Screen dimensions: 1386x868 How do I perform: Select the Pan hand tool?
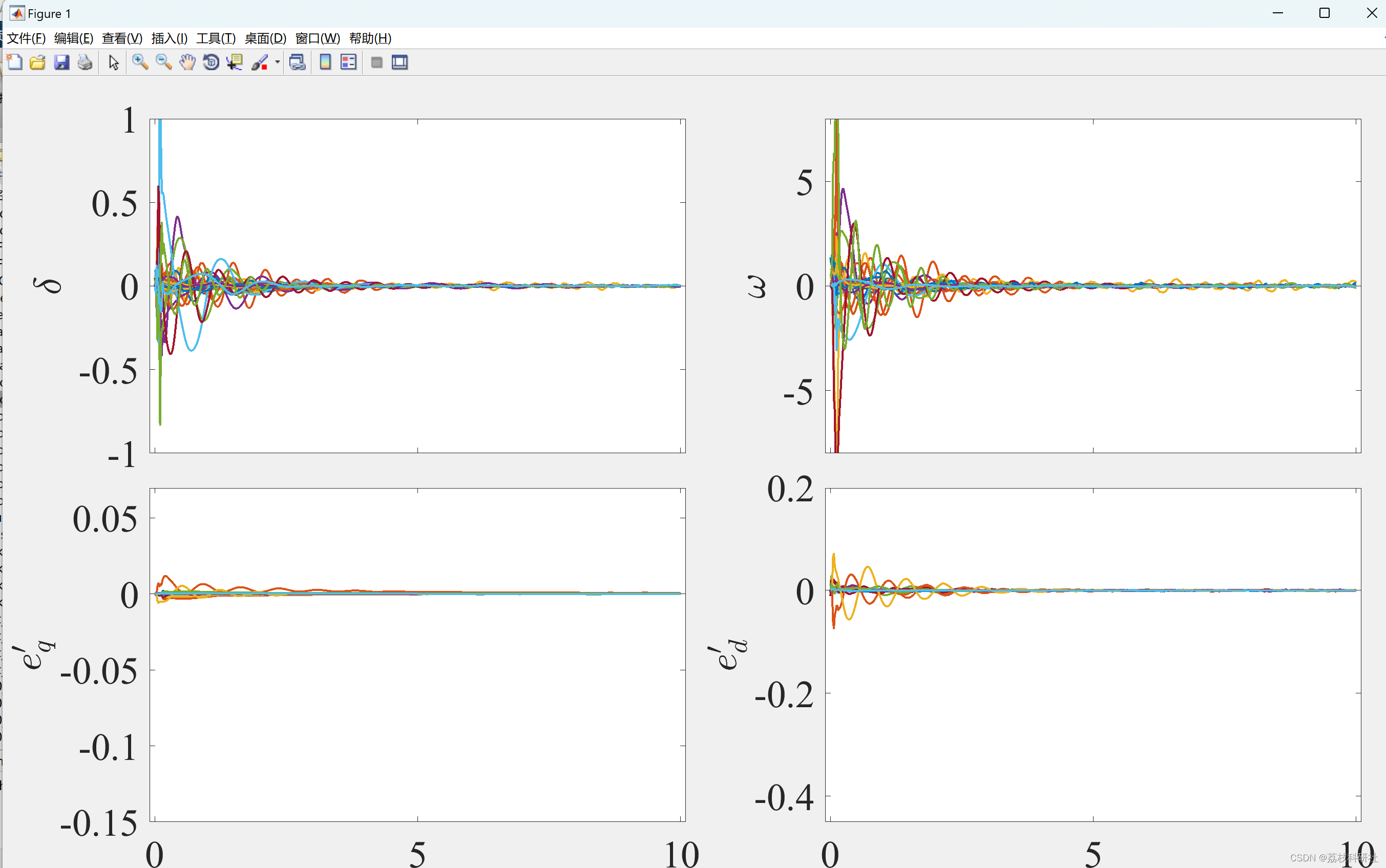(x=187, y=62)
